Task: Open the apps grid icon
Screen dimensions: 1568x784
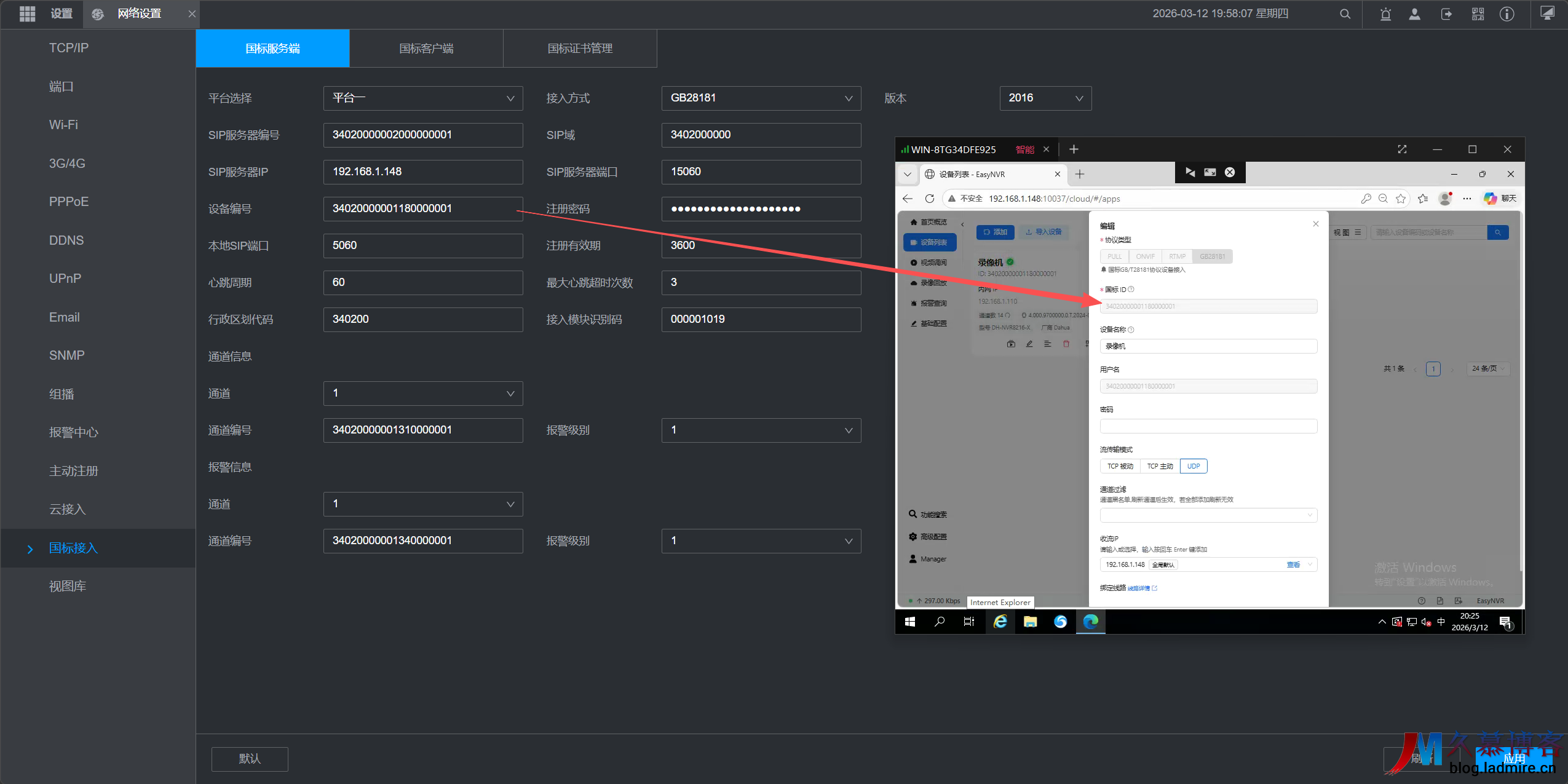Action: coord(27,14)
